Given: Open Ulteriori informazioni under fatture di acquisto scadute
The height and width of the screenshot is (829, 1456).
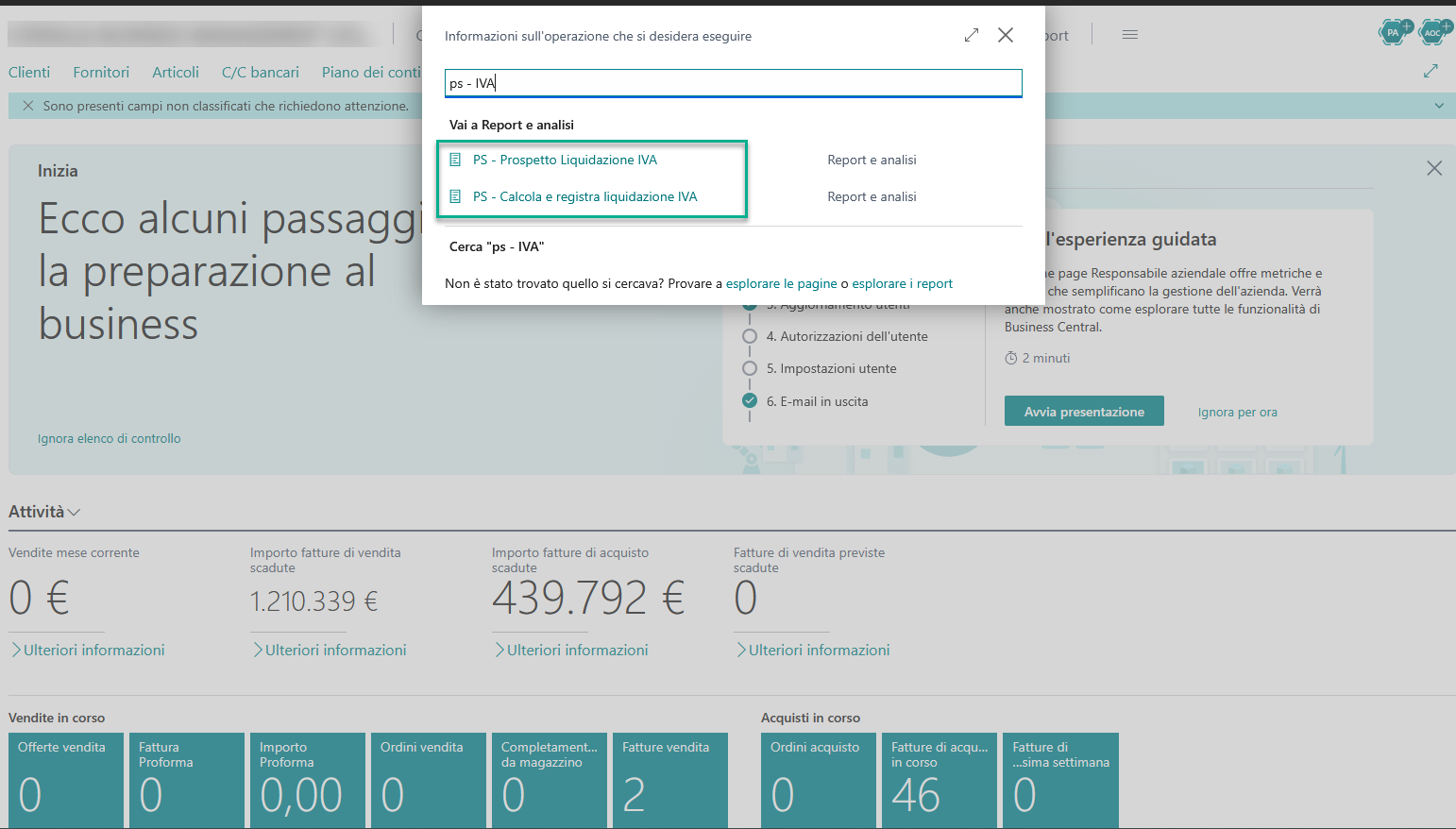Looking at the screenshot, I should (570, 650).
